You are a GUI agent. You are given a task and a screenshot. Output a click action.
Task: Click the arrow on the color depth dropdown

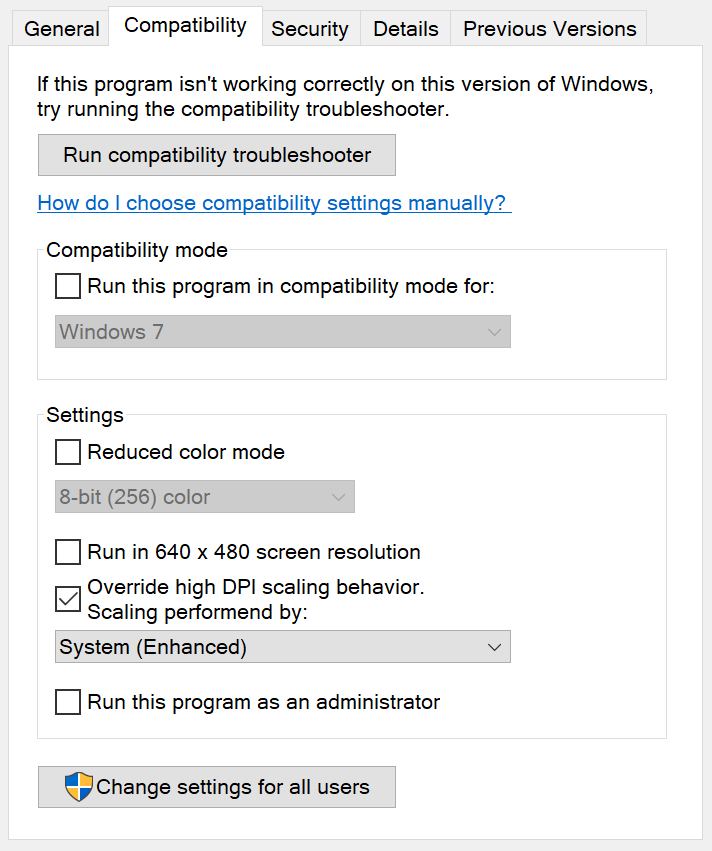pyautogui.click(x=337, y=497)
